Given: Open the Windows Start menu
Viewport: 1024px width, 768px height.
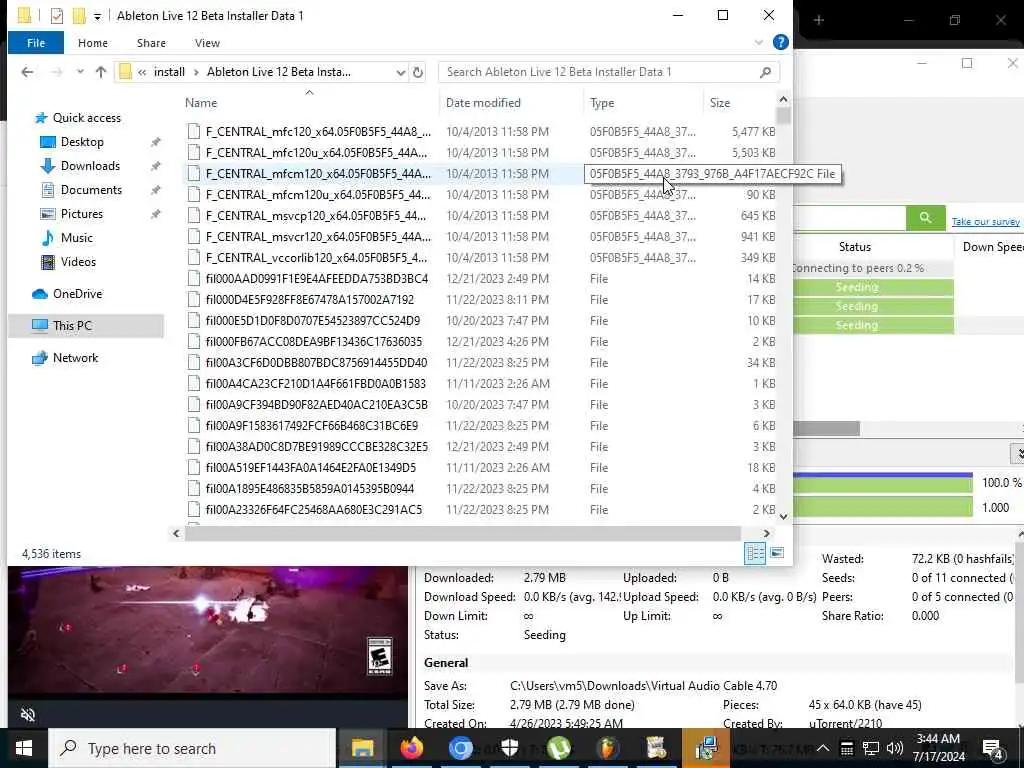Looking at the screenshot, I should pyautogui.click(x=24, y=748).
